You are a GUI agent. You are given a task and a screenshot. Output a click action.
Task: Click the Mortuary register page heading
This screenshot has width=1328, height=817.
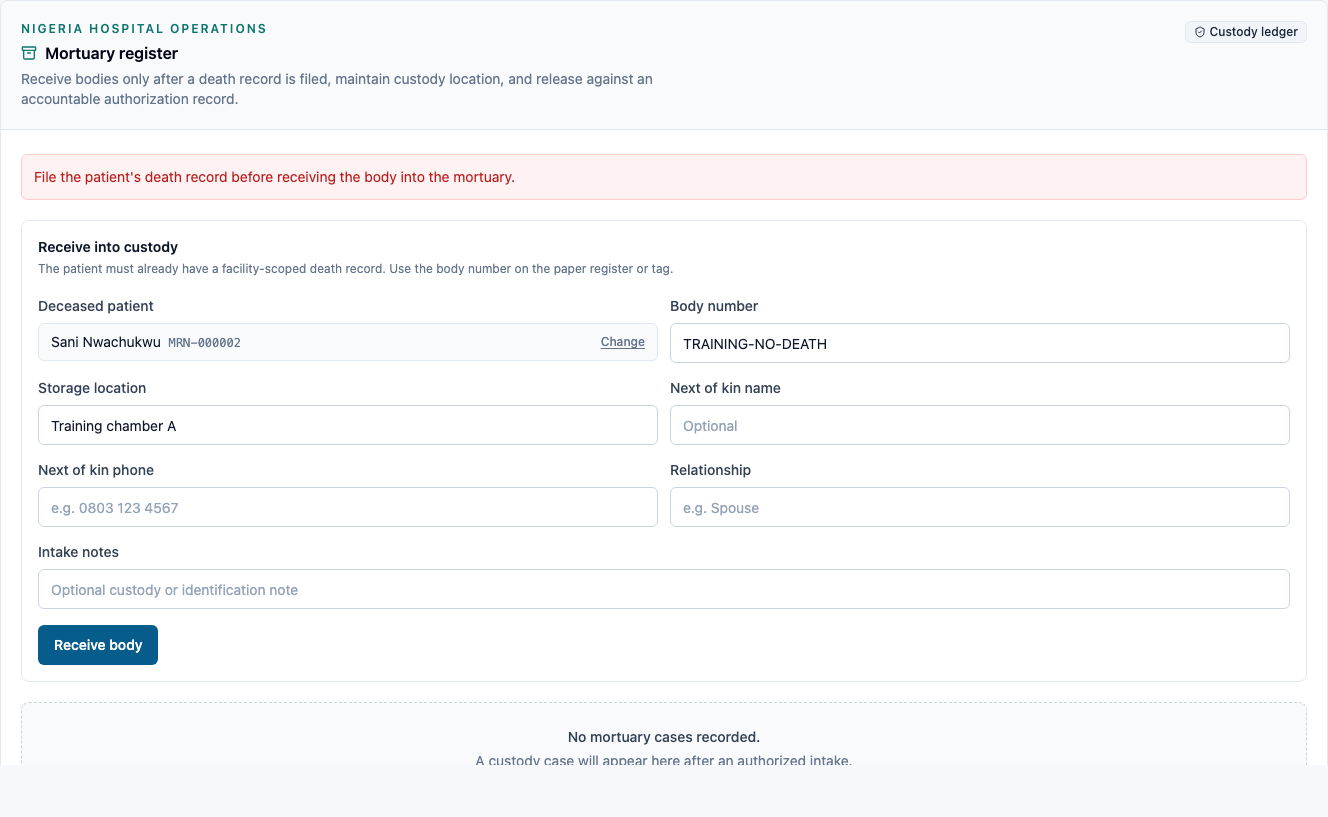(x=111, y=53)
